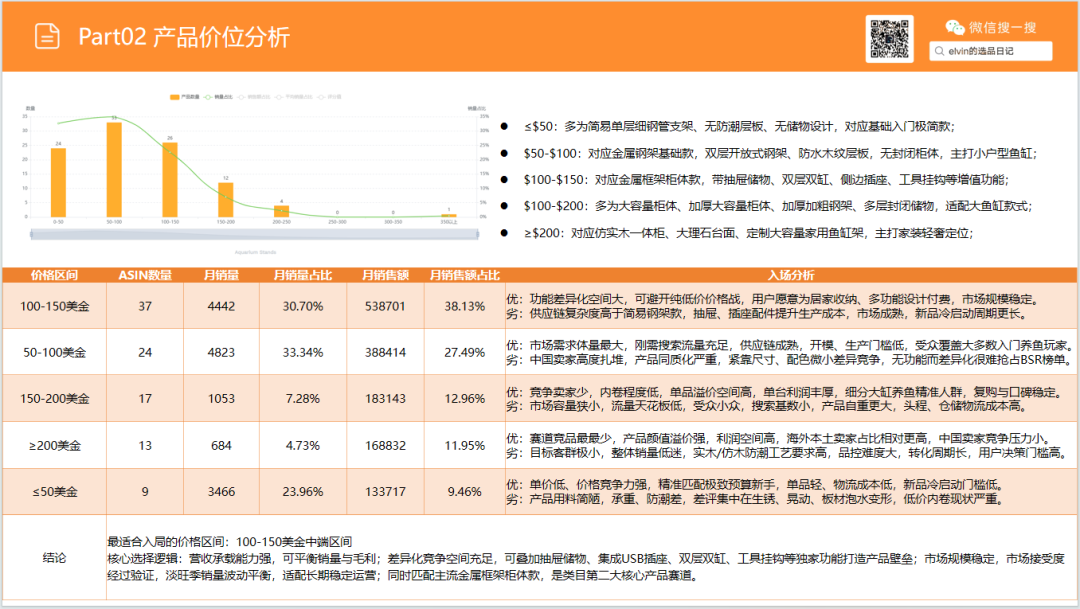The height and width of the screenshot is (609, 1080).
Task: Select the ≥200美金 row label
Action: tap(54, 445)
